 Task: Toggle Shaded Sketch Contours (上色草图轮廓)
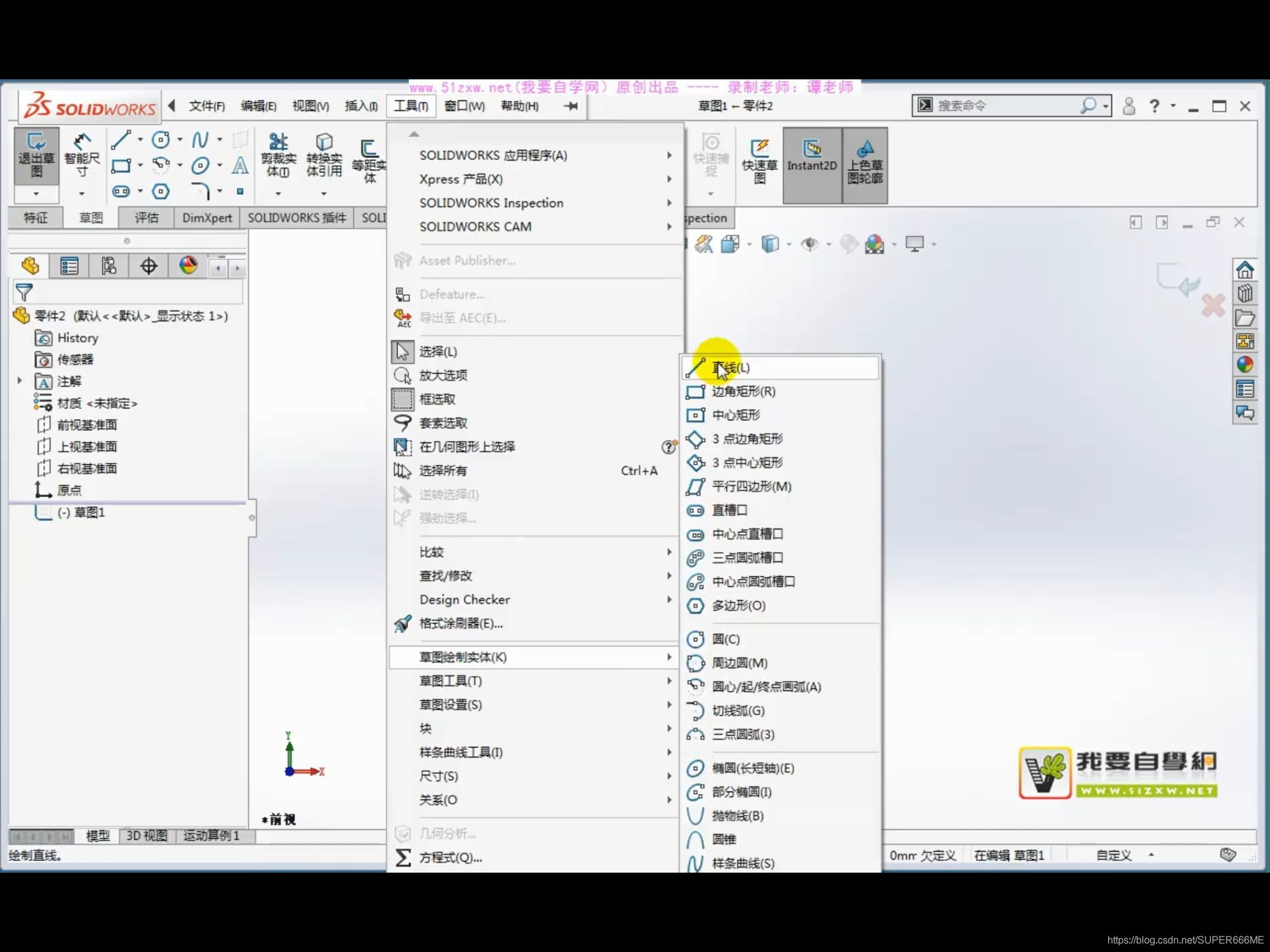(865, 162)
